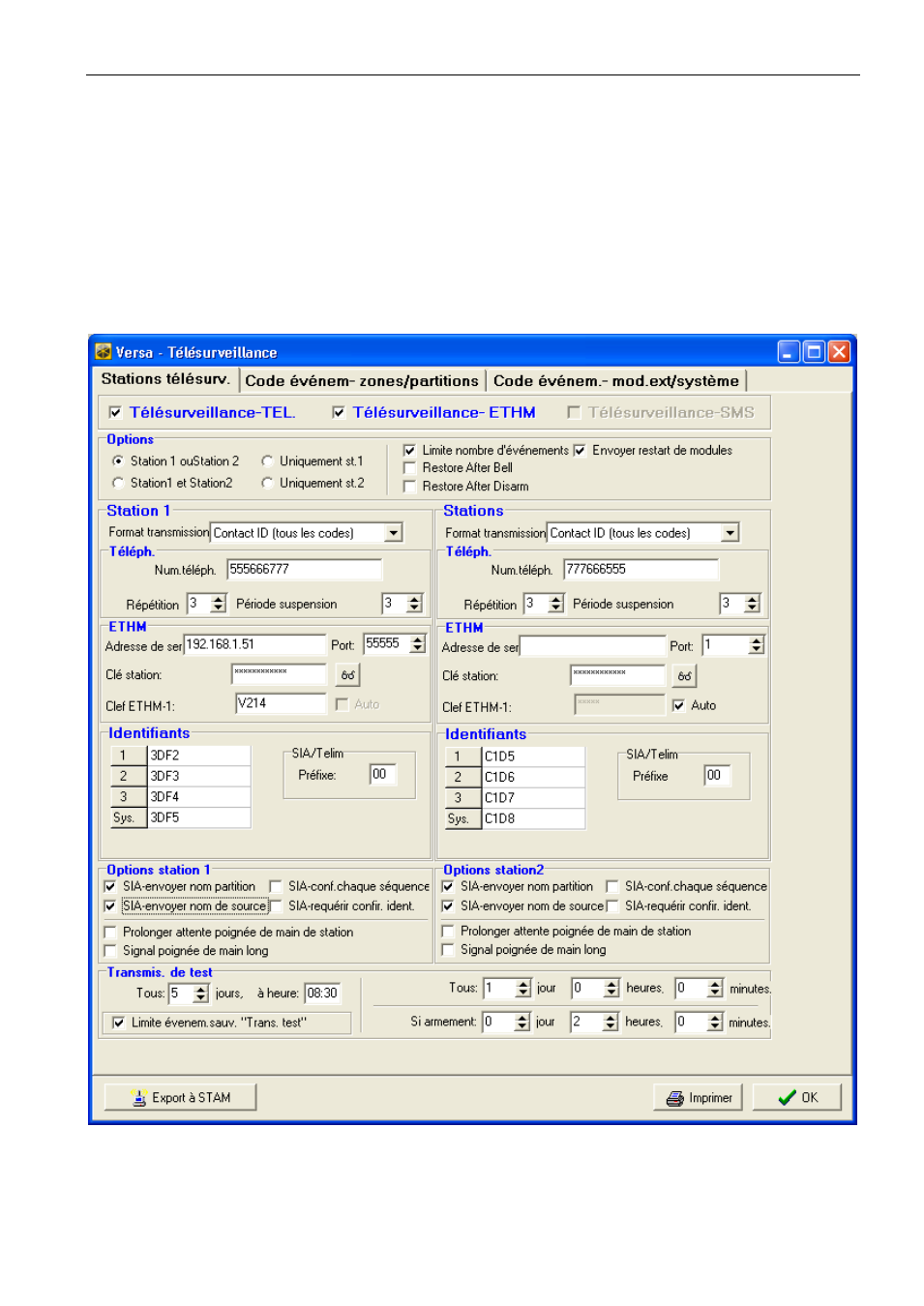Toggle Station 1 SIA-requérir confir. ident.
This screenshot has height=1306, width=924.
click(276, 906)
